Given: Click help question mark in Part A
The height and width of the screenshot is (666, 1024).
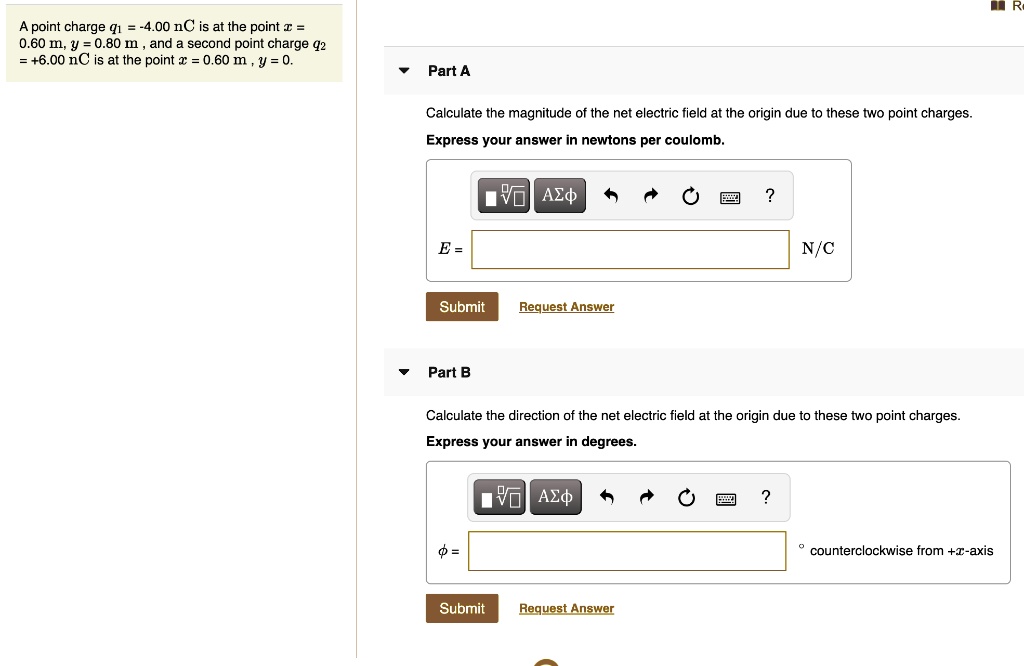Looking at the screenshot, I should click(770, 195).
